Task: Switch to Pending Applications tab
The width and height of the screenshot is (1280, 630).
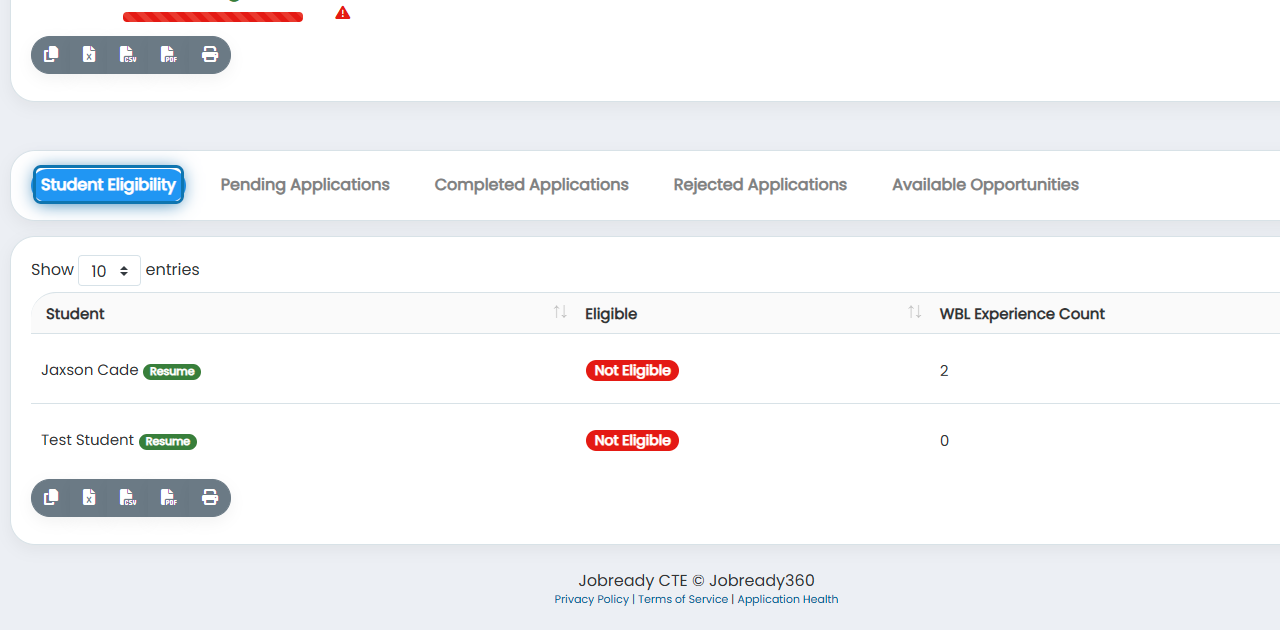Action: [x=305, y=185]
